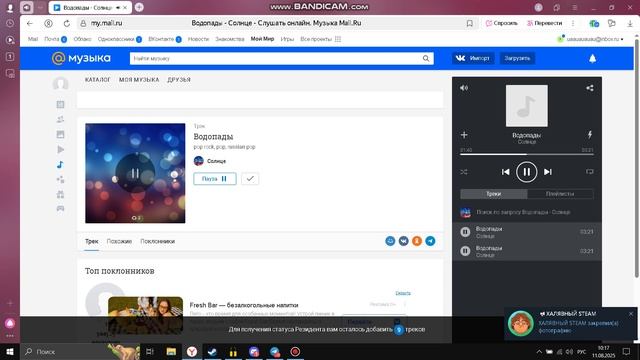Select the Похожие tab
Image resolution: width=640 pixels, height=360 pixels.
pos(119,241)
